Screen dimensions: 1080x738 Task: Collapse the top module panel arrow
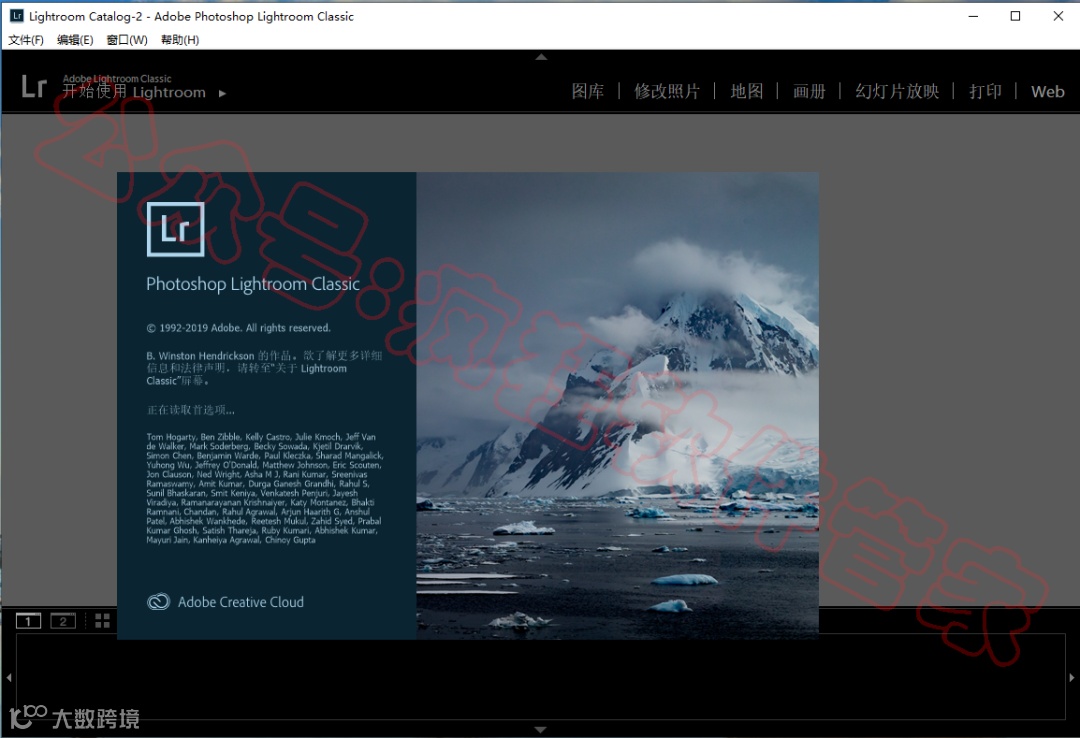(541, 57)
